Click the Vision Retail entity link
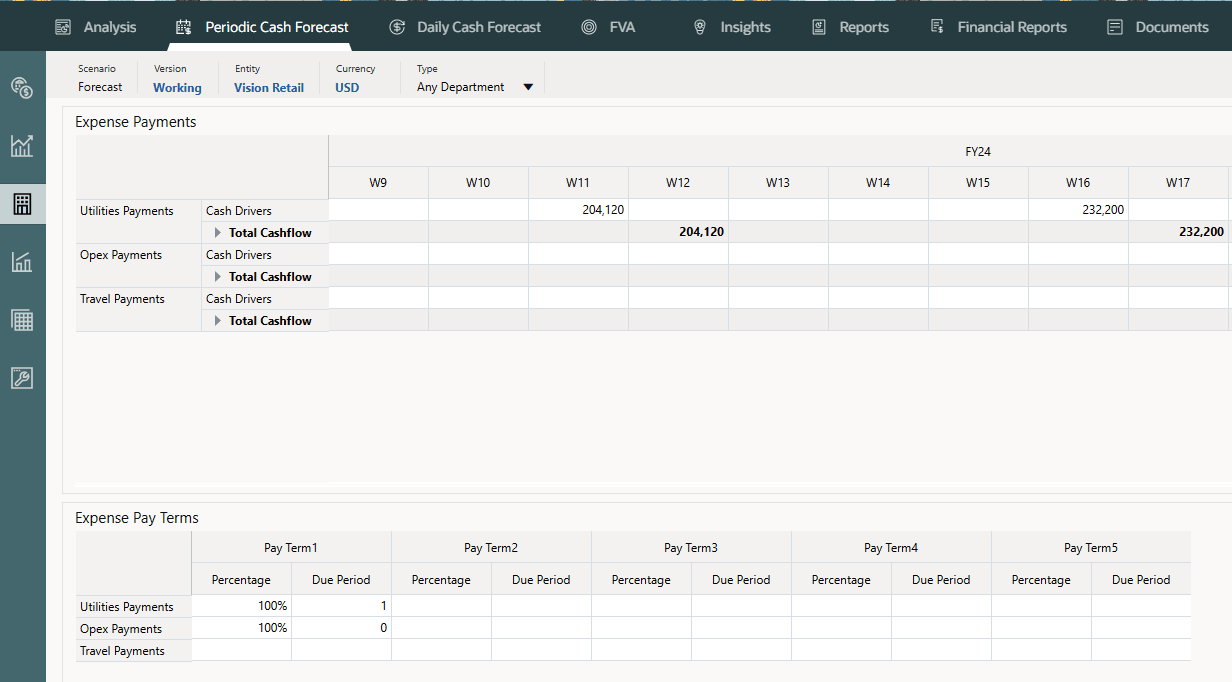The width and height of the screenshot is (1232, 682). point(269,88)
